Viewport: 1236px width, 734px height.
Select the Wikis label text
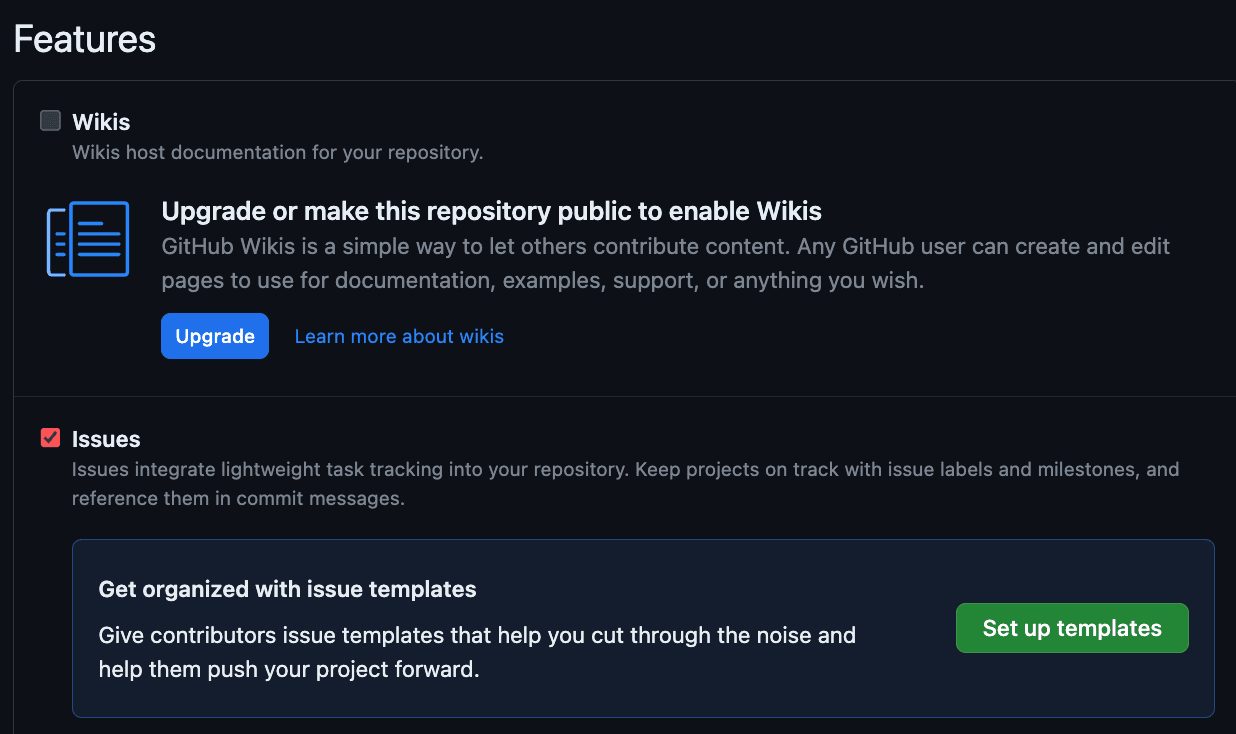pyautogui.click(x=101, y=122)
